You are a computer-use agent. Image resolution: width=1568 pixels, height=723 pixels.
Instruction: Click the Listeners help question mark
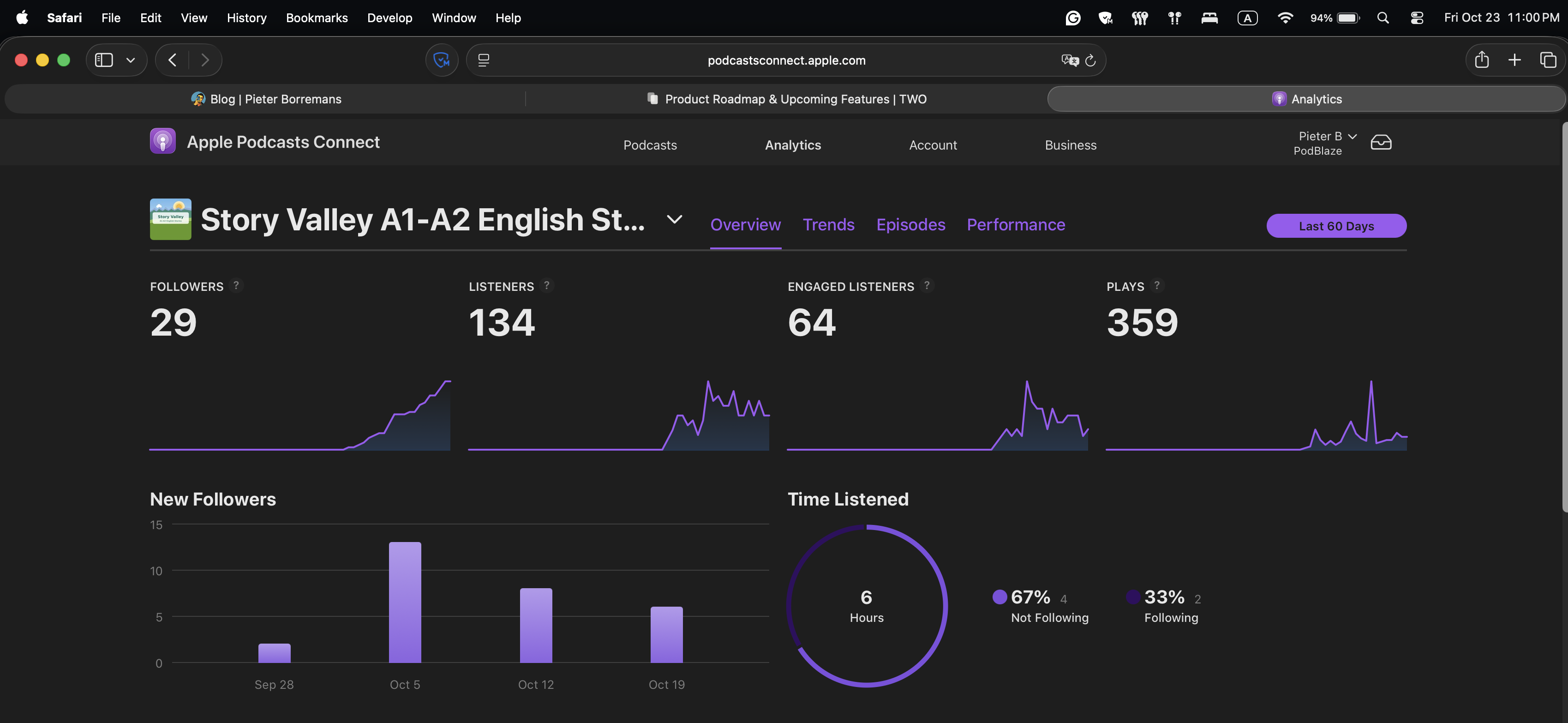coord(547,285)
